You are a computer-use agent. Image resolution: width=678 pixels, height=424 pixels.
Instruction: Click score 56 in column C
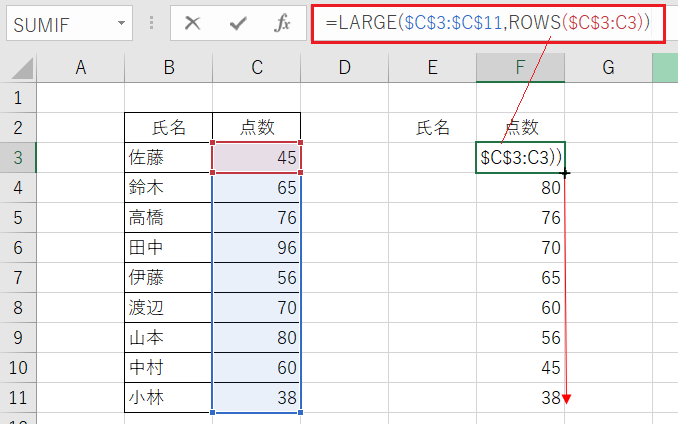point(257,277)
